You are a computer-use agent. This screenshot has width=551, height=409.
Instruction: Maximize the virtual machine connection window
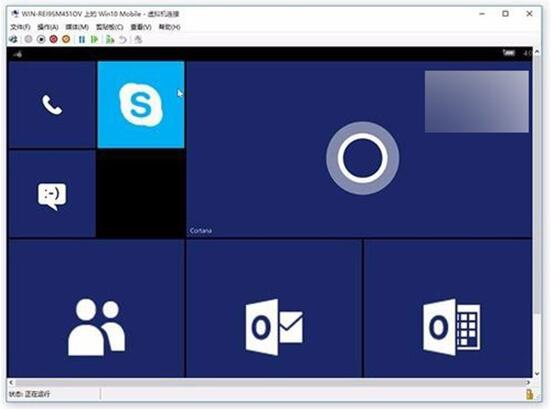point(505,14)
